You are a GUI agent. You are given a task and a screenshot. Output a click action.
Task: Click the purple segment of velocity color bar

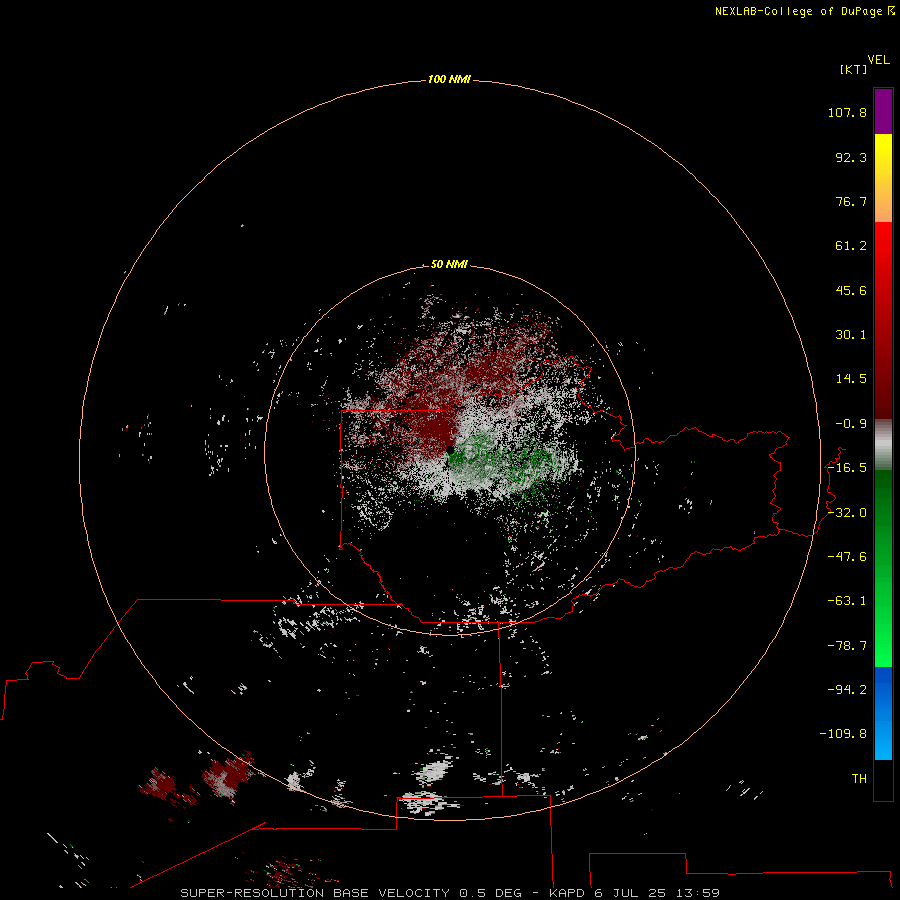(x=883, y=111)
